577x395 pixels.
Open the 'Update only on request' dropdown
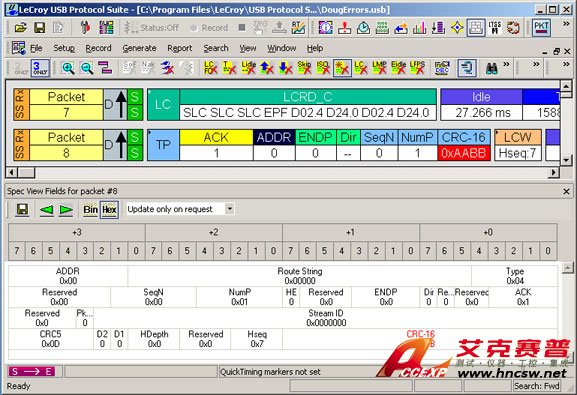click(x=229, y=209)
